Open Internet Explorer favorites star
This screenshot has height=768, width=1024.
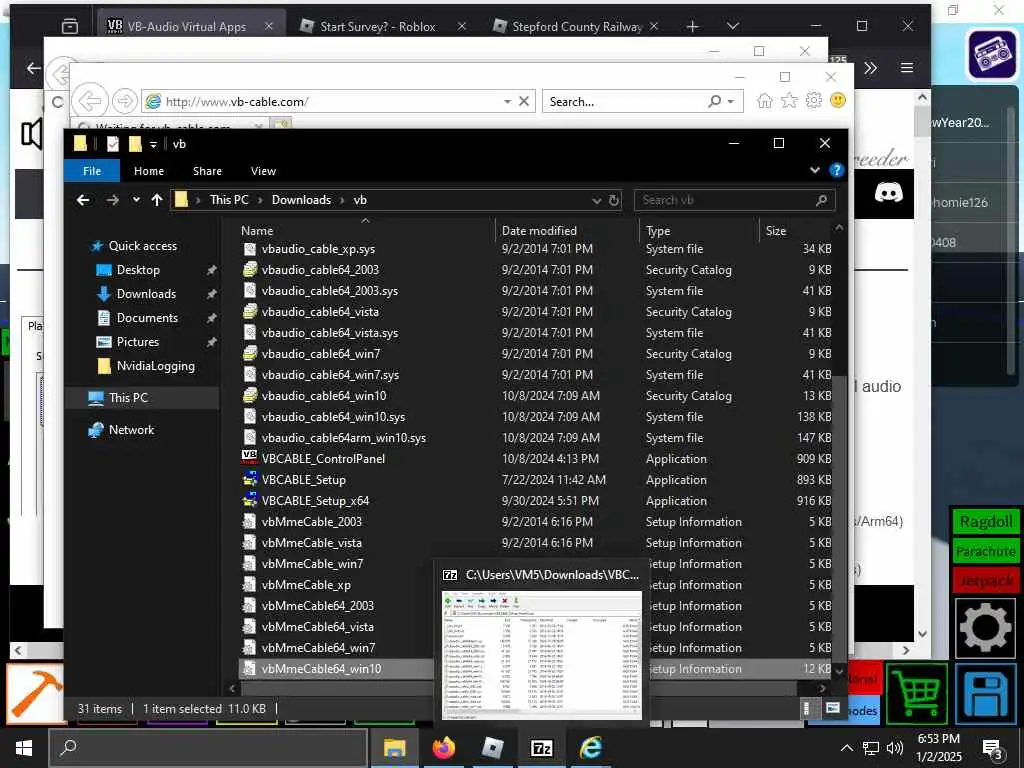coord(789,101)
